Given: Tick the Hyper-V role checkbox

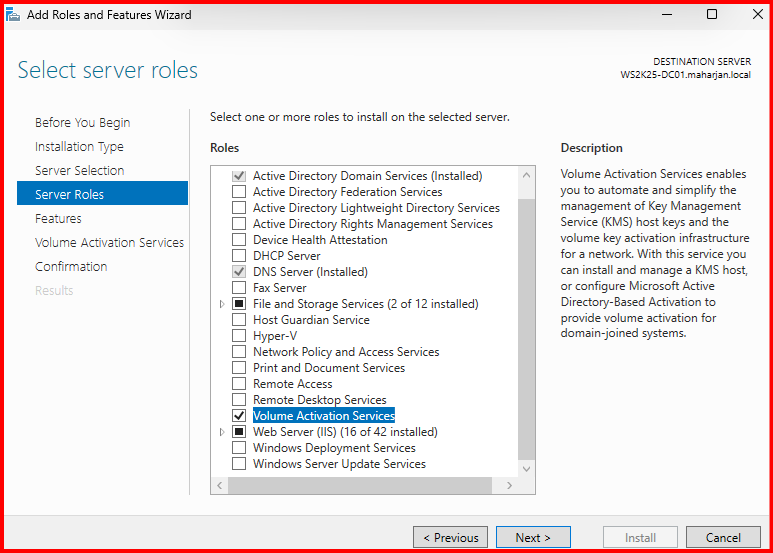Looking at the screenshot, I should (x=239, y=336).
